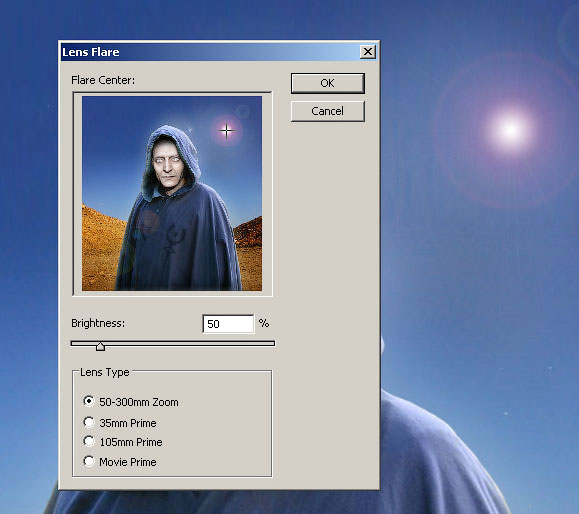Screen dimensions: 579x514
Task: Click the flare center crosshair in preview
Action: point(226,130)
